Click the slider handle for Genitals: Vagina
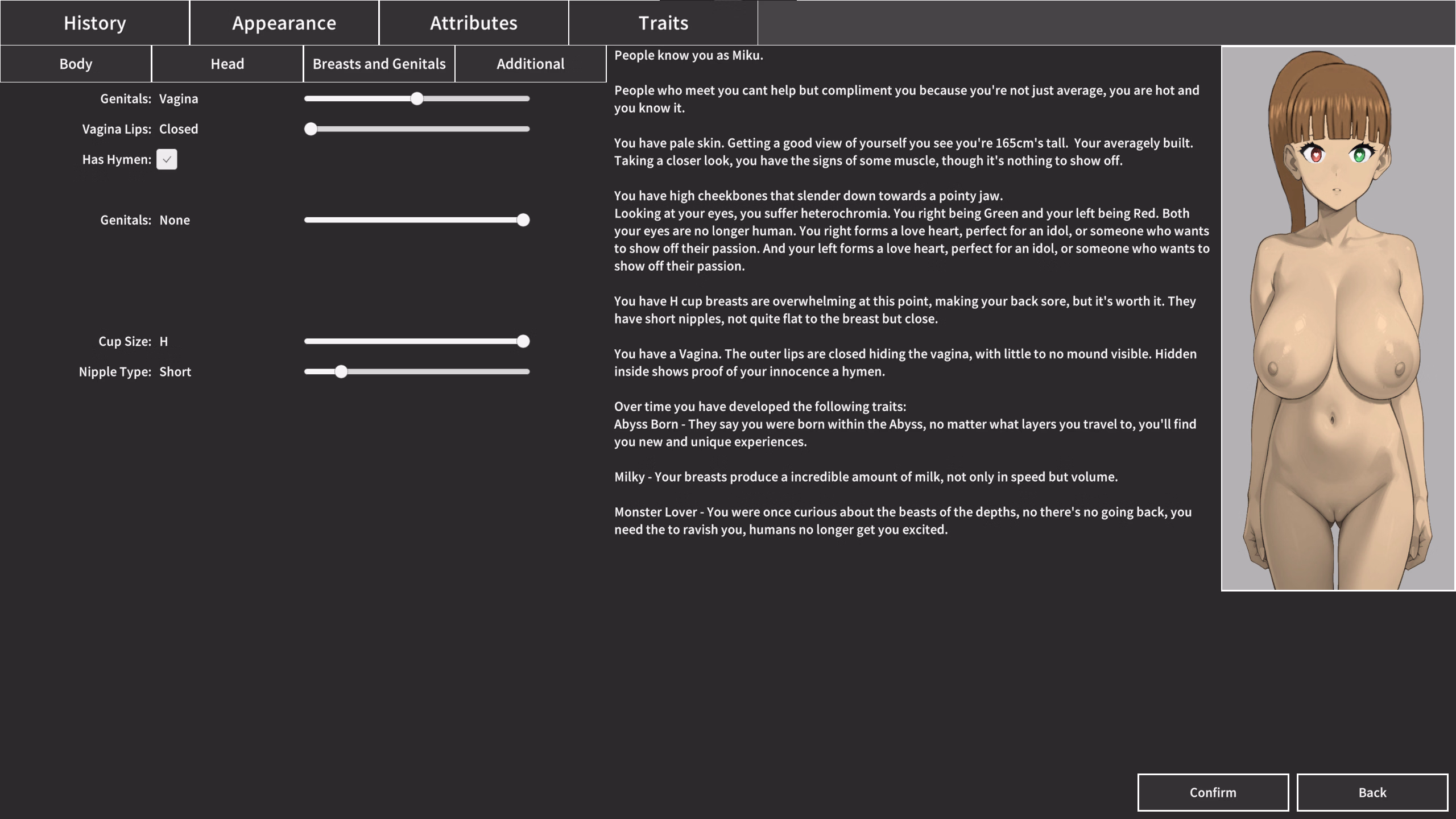Image resolution: width=1456 pixels, height=819 pixels. 417,98
